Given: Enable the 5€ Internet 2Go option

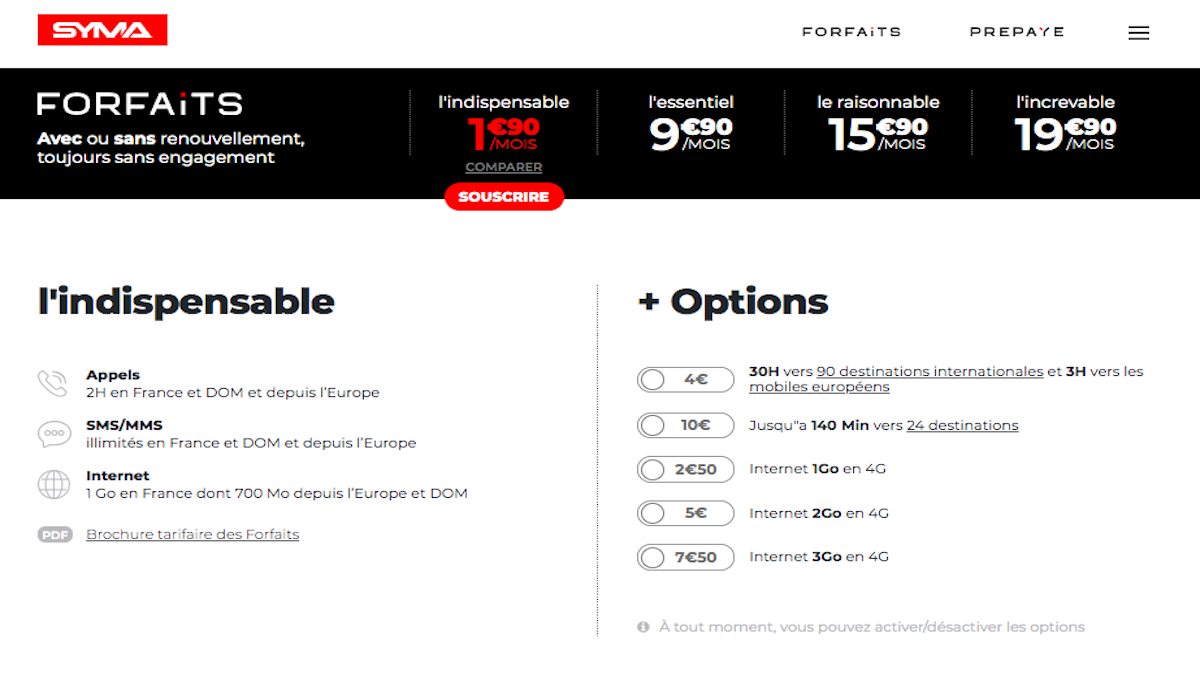Looking at the screenshot, I should pos(685,513).
